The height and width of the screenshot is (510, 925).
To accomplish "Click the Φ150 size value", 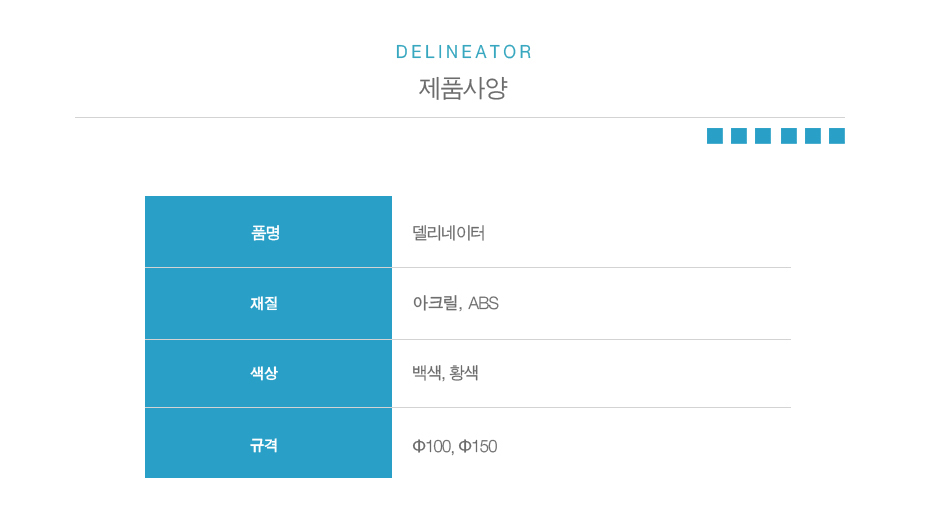I will 477,446.
